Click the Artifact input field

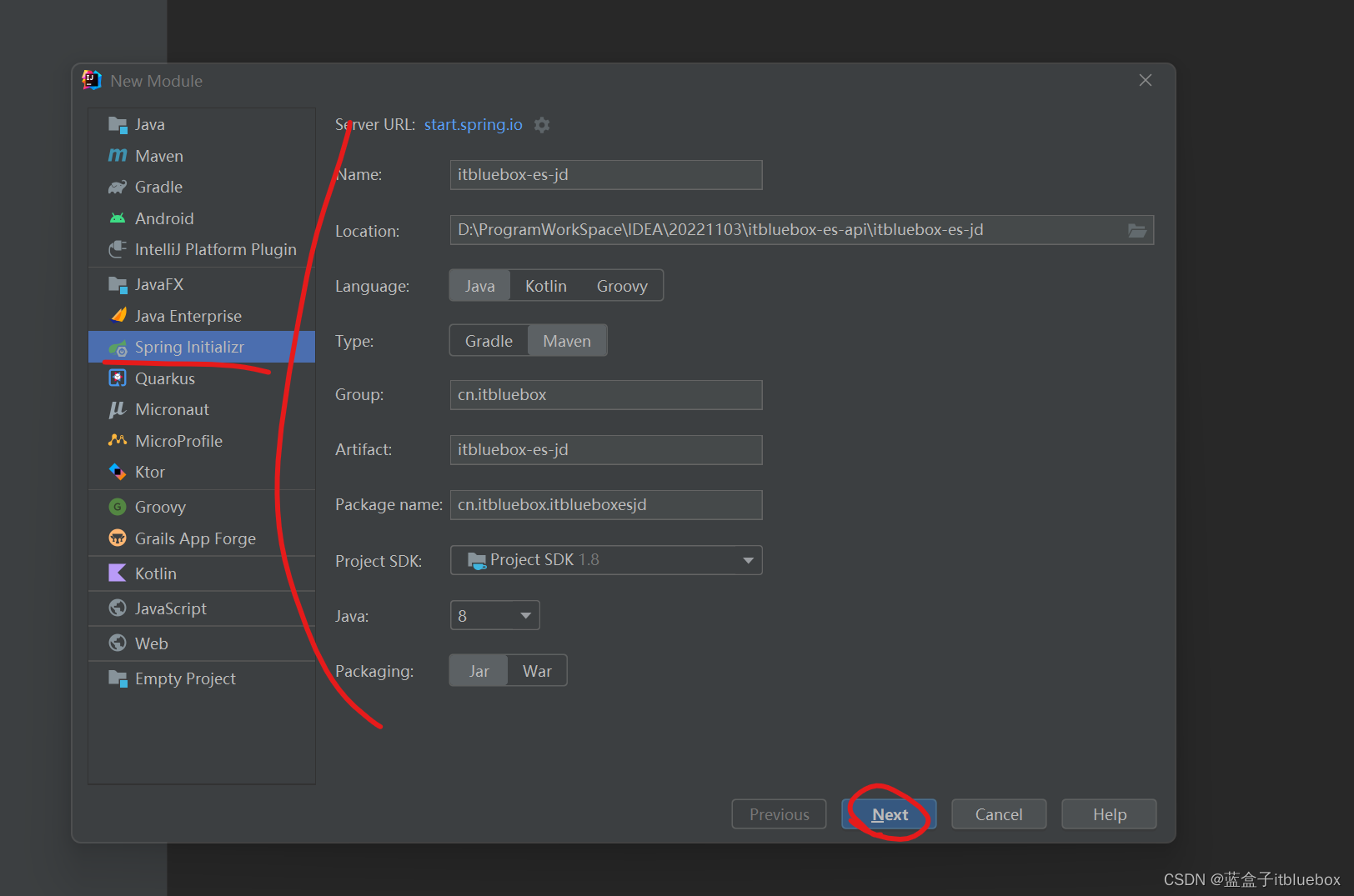(x=606, y=450)
